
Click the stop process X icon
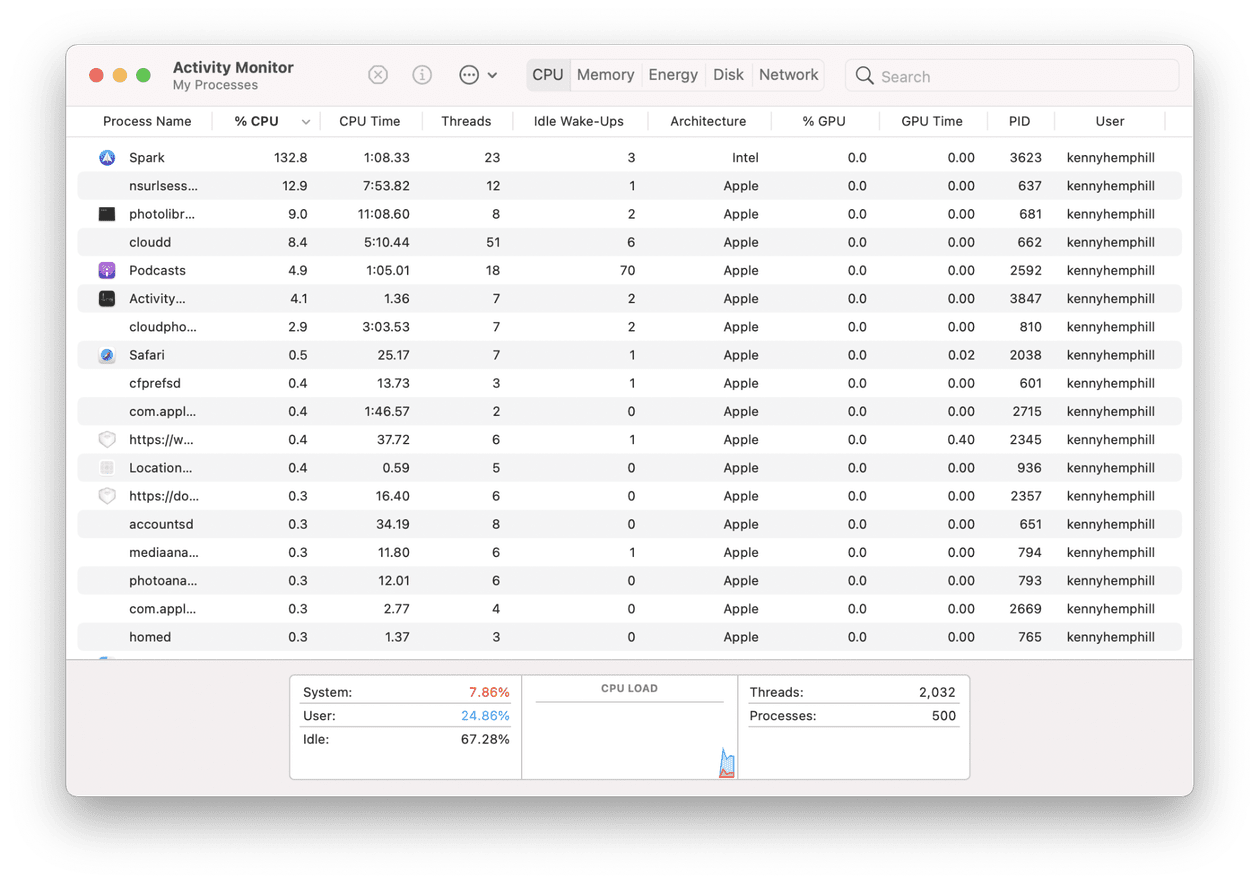point(378,75)
